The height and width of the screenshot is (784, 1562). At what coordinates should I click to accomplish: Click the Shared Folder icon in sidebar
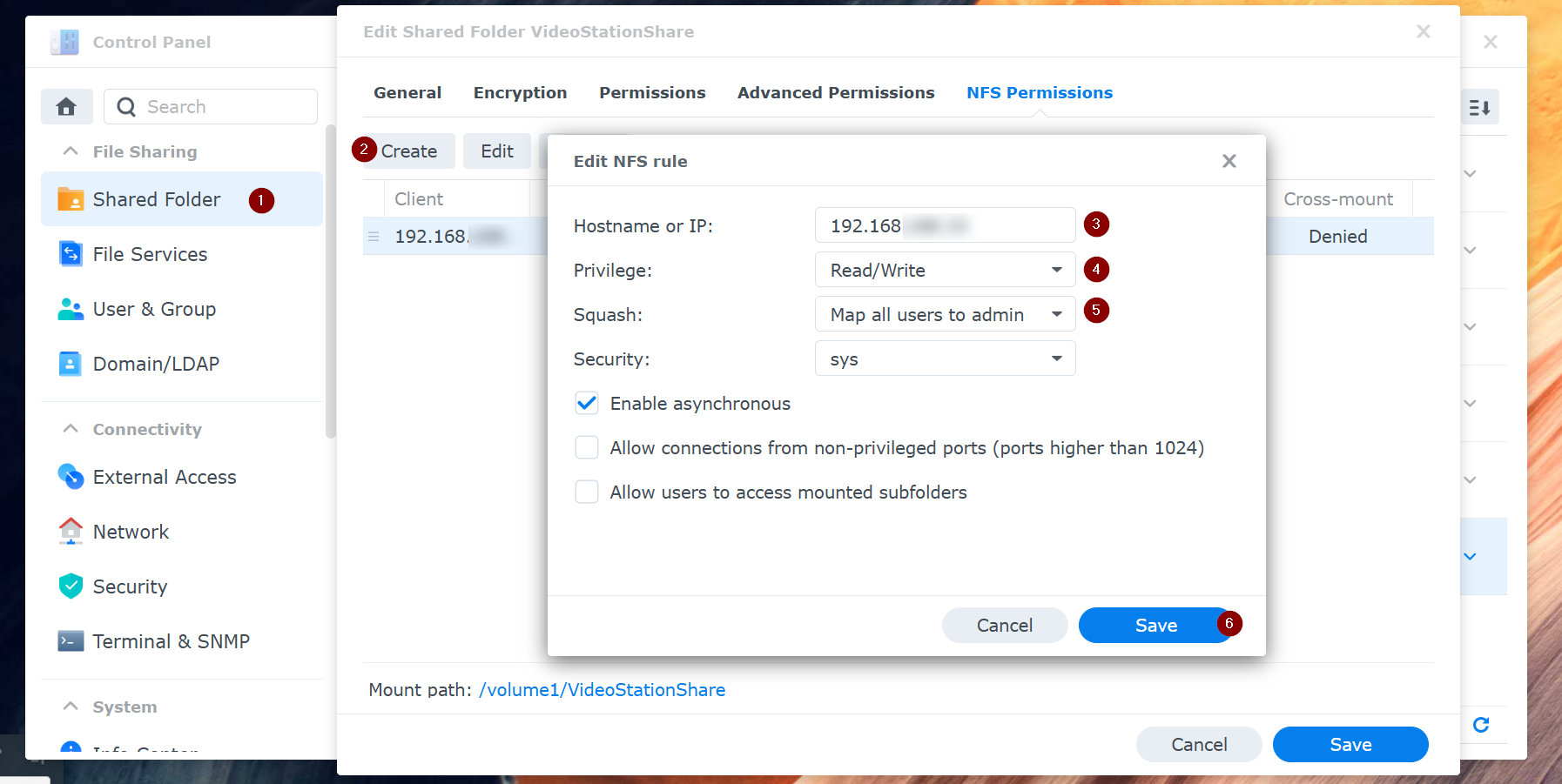point(71,199)
